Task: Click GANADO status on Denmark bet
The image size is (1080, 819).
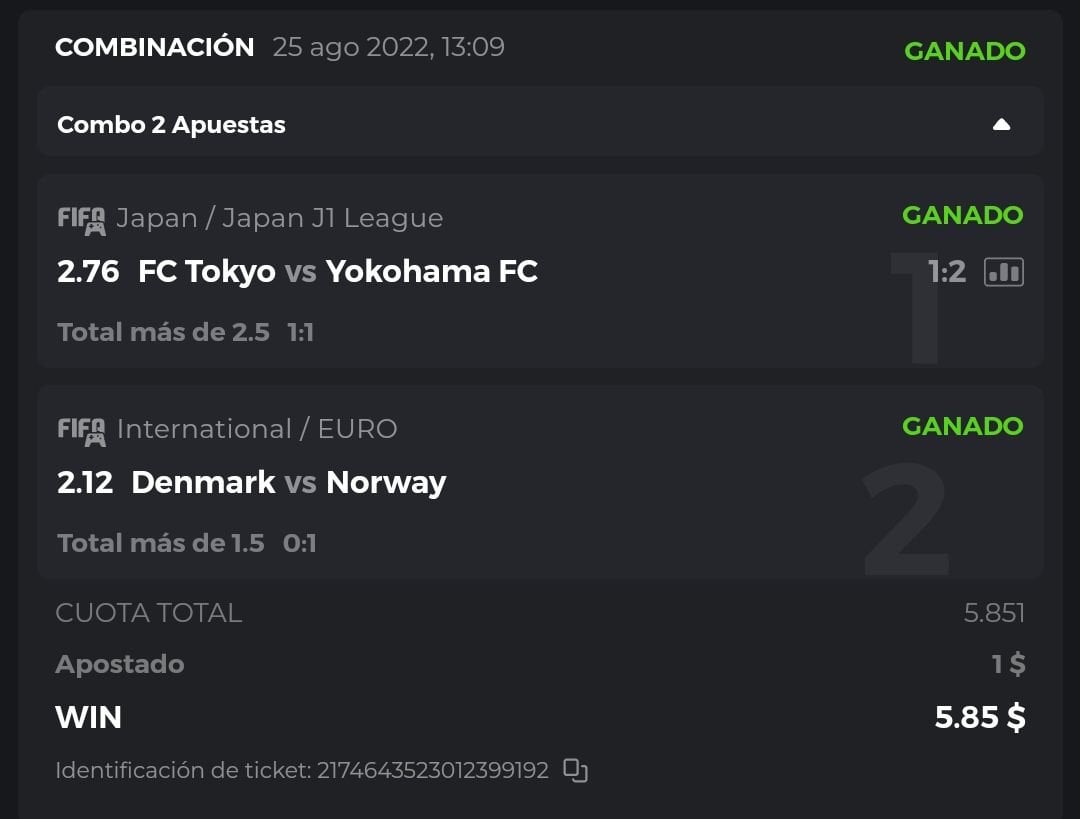Action: [x=962, y=426]
